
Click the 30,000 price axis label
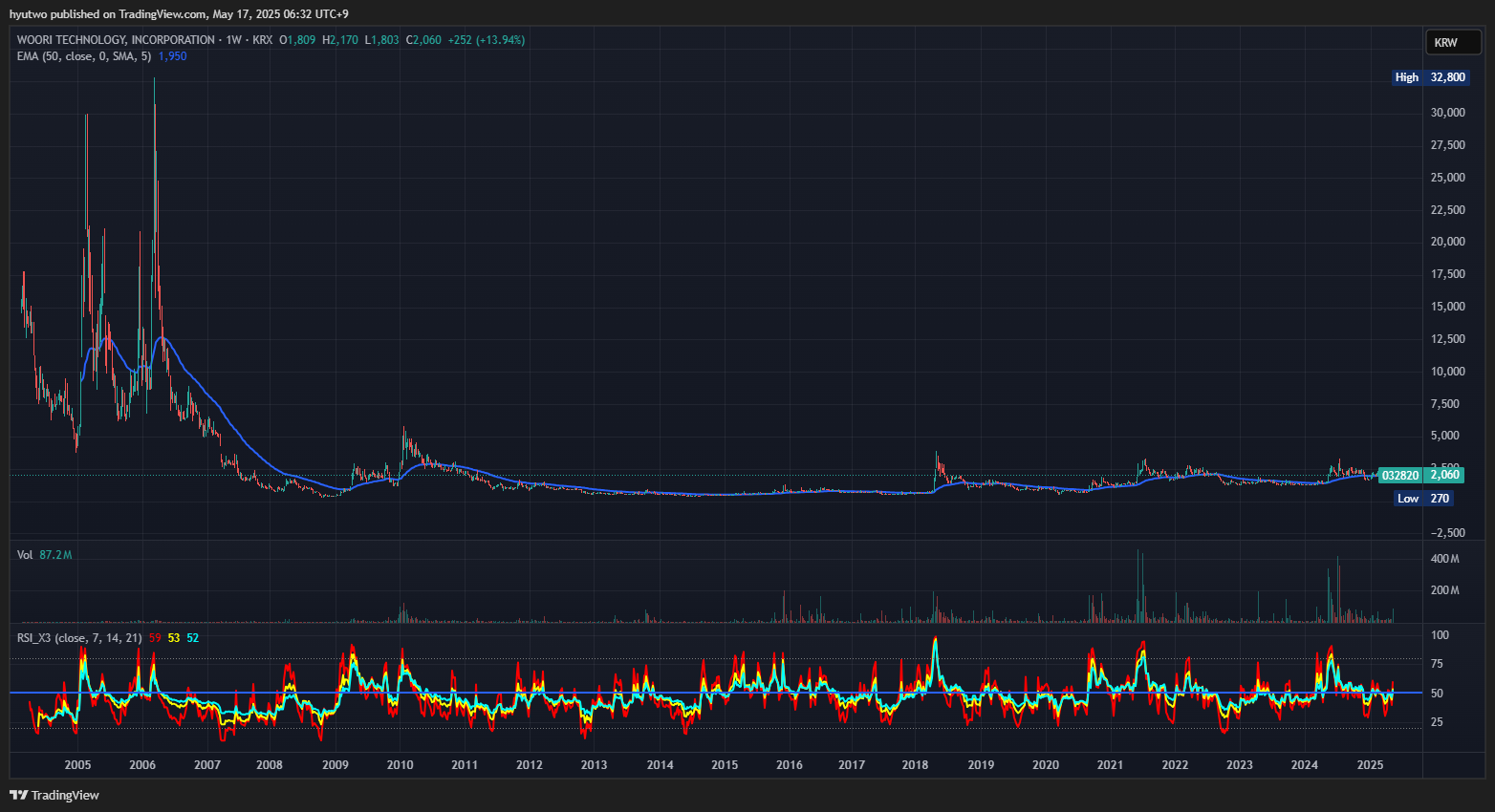click(1447, 113)
